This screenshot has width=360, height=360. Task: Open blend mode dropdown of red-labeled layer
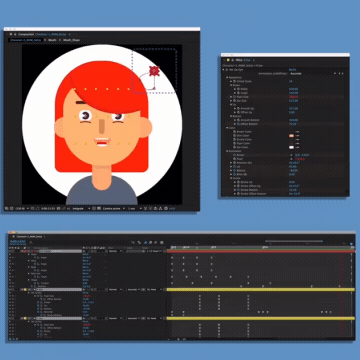(x=115, y=251)
